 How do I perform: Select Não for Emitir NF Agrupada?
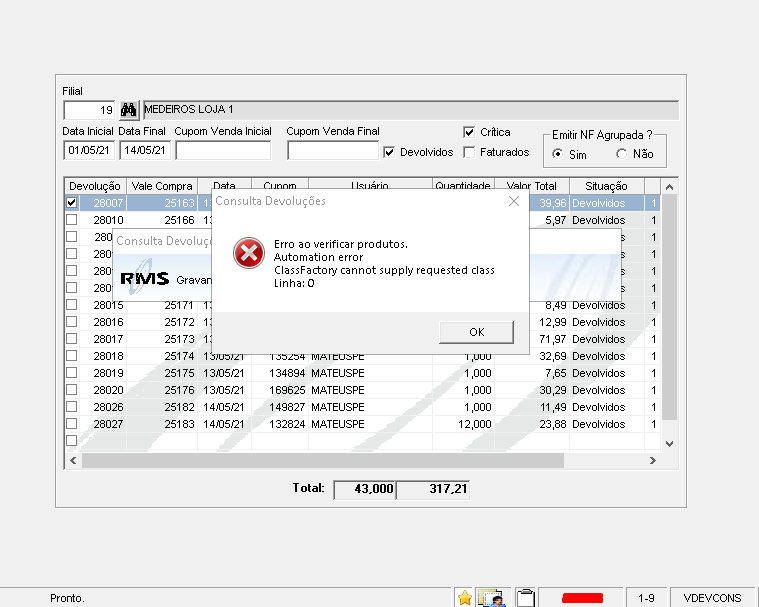point(622,154)
